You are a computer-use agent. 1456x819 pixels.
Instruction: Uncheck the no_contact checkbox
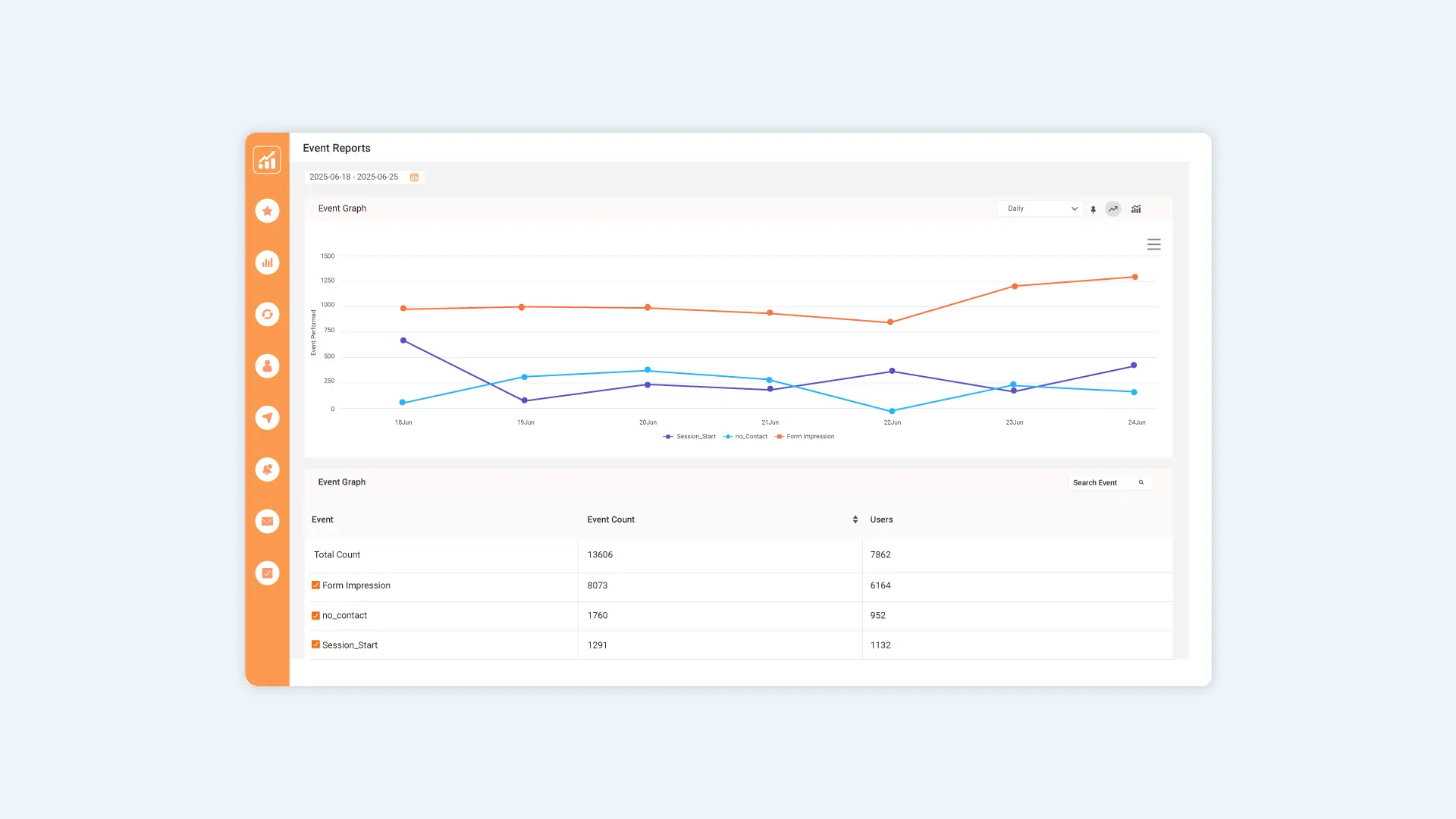pyautogui.click(x=315, y=616)
